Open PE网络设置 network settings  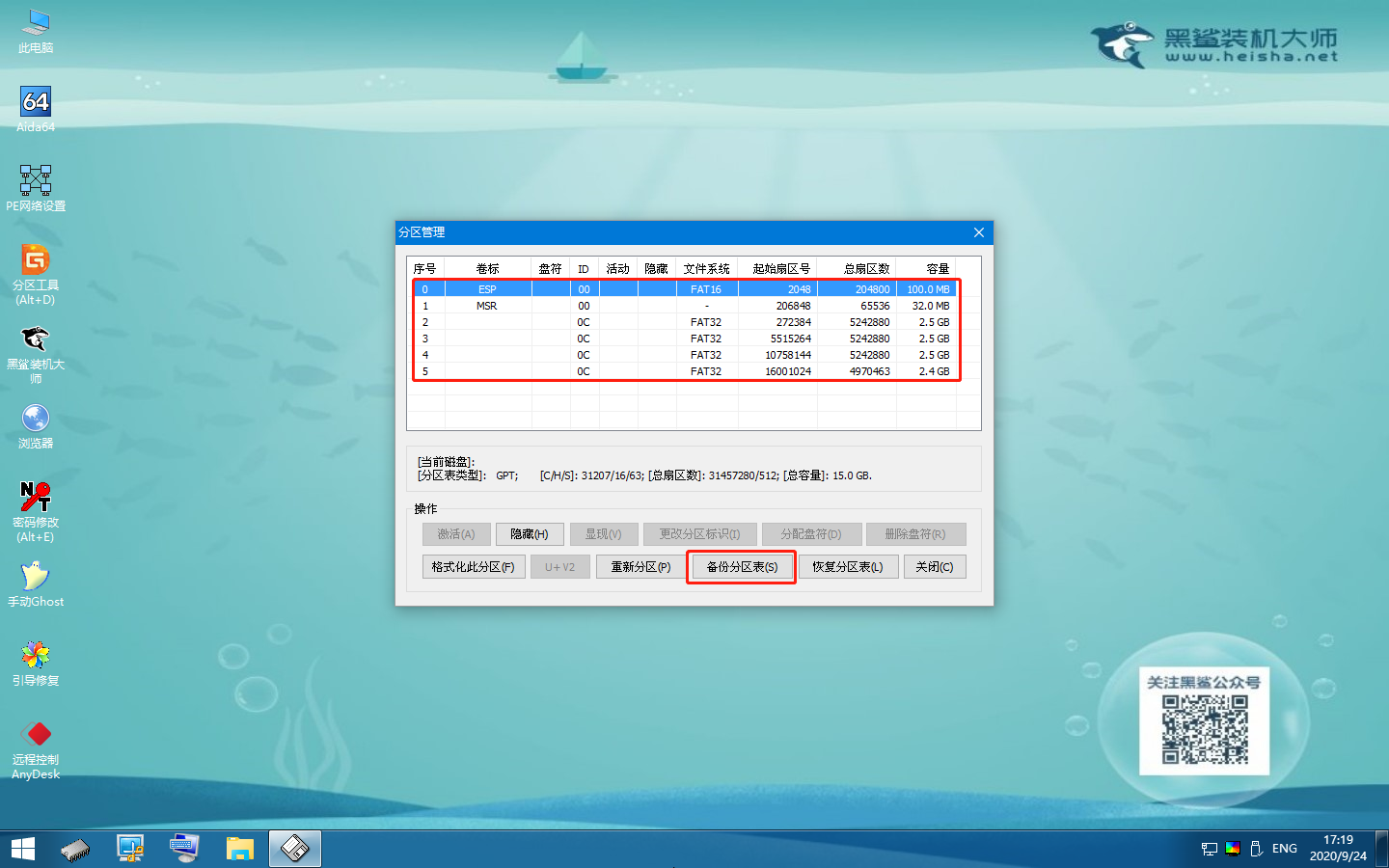point(36,181)
